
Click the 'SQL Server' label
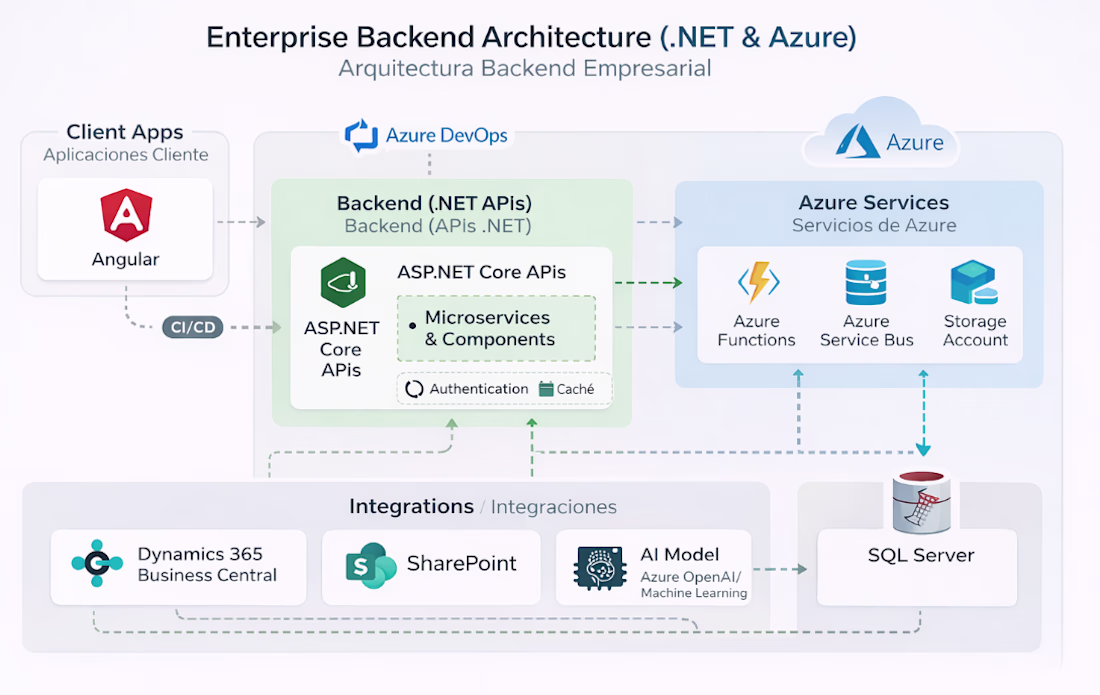point(921,555)
